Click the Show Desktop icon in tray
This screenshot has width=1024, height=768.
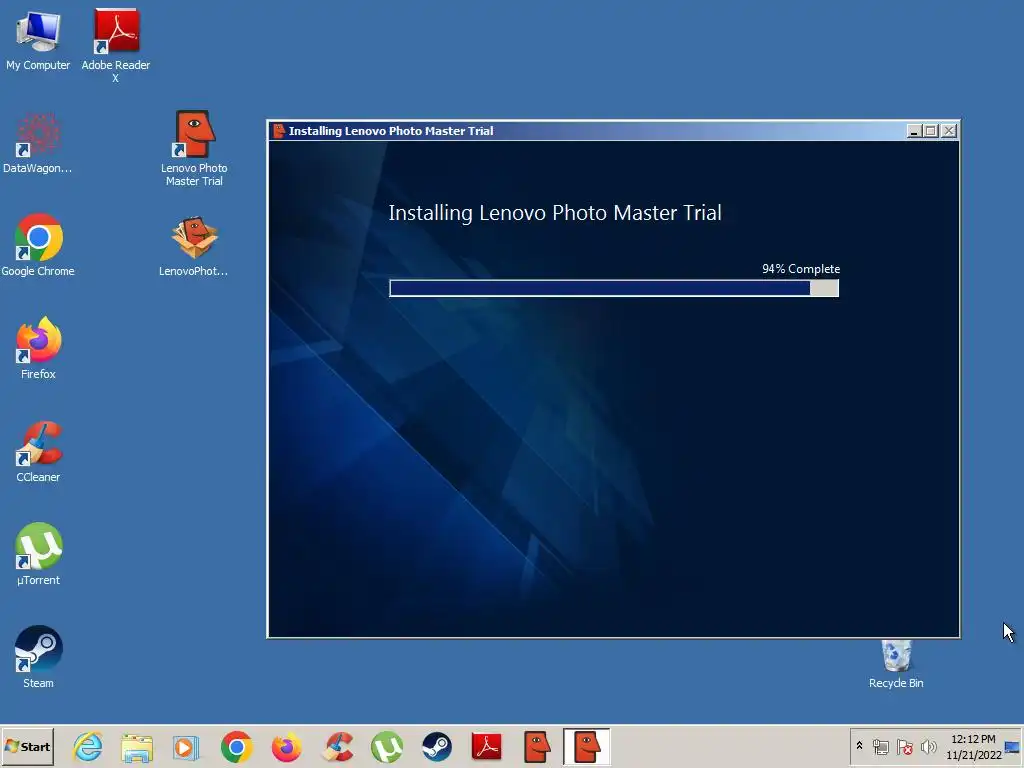(1012, 747)
